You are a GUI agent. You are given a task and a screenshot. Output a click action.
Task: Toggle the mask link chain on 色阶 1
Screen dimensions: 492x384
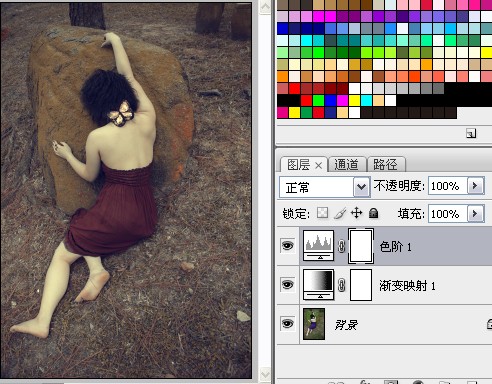pyautogui.click(x=342, y=246)
